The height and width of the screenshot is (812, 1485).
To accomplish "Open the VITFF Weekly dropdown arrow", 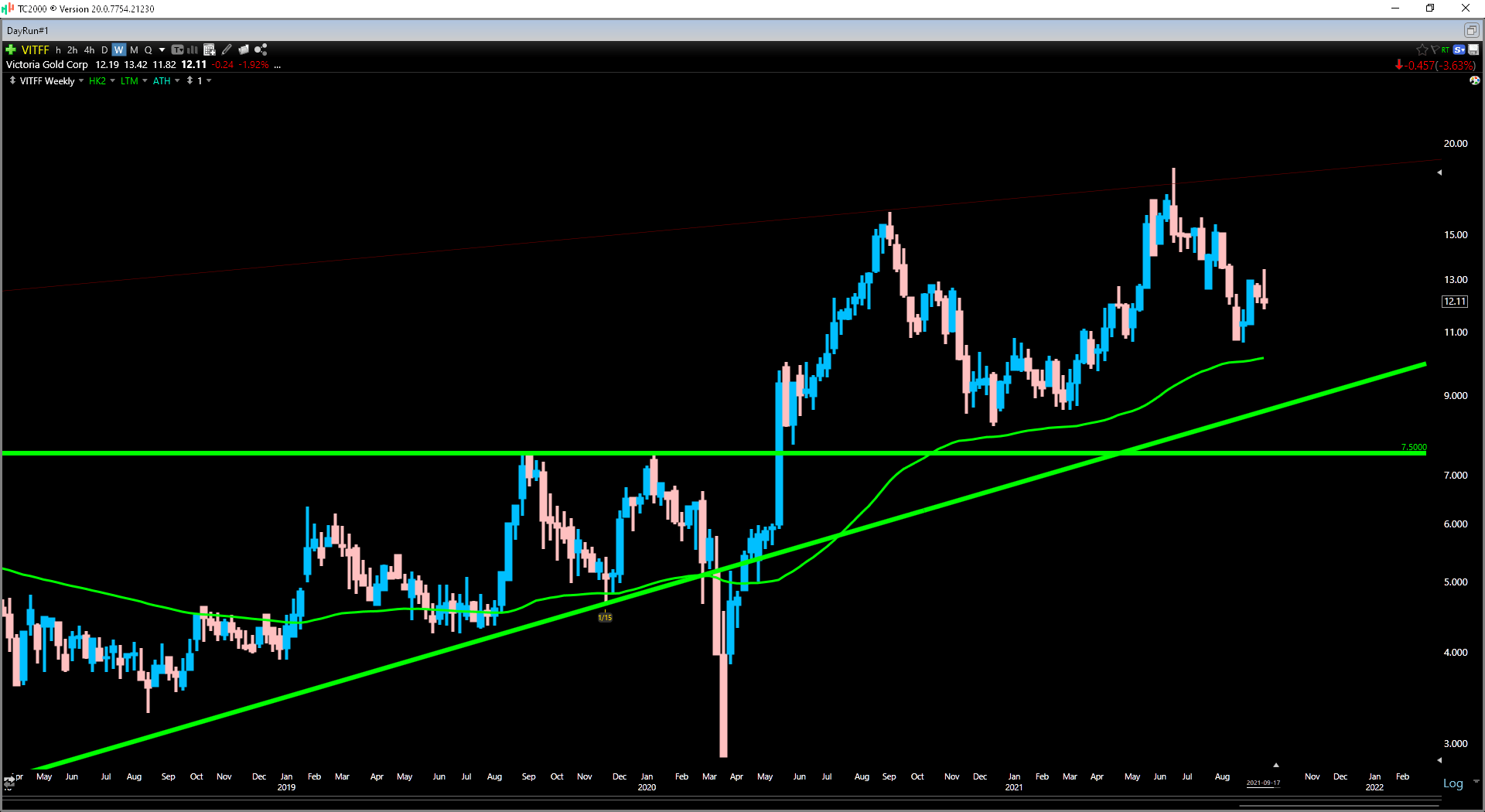I will pyautogui.click(x=81, y=80).
